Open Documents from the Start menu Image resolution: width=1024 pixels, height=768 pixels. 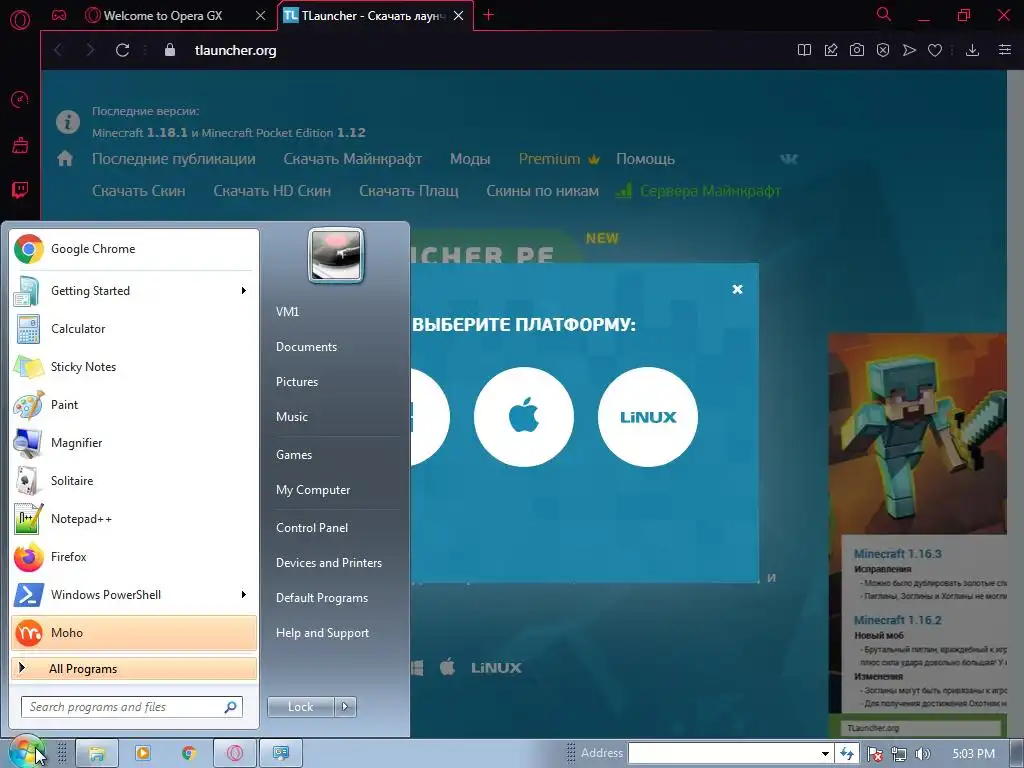point(306,347)
